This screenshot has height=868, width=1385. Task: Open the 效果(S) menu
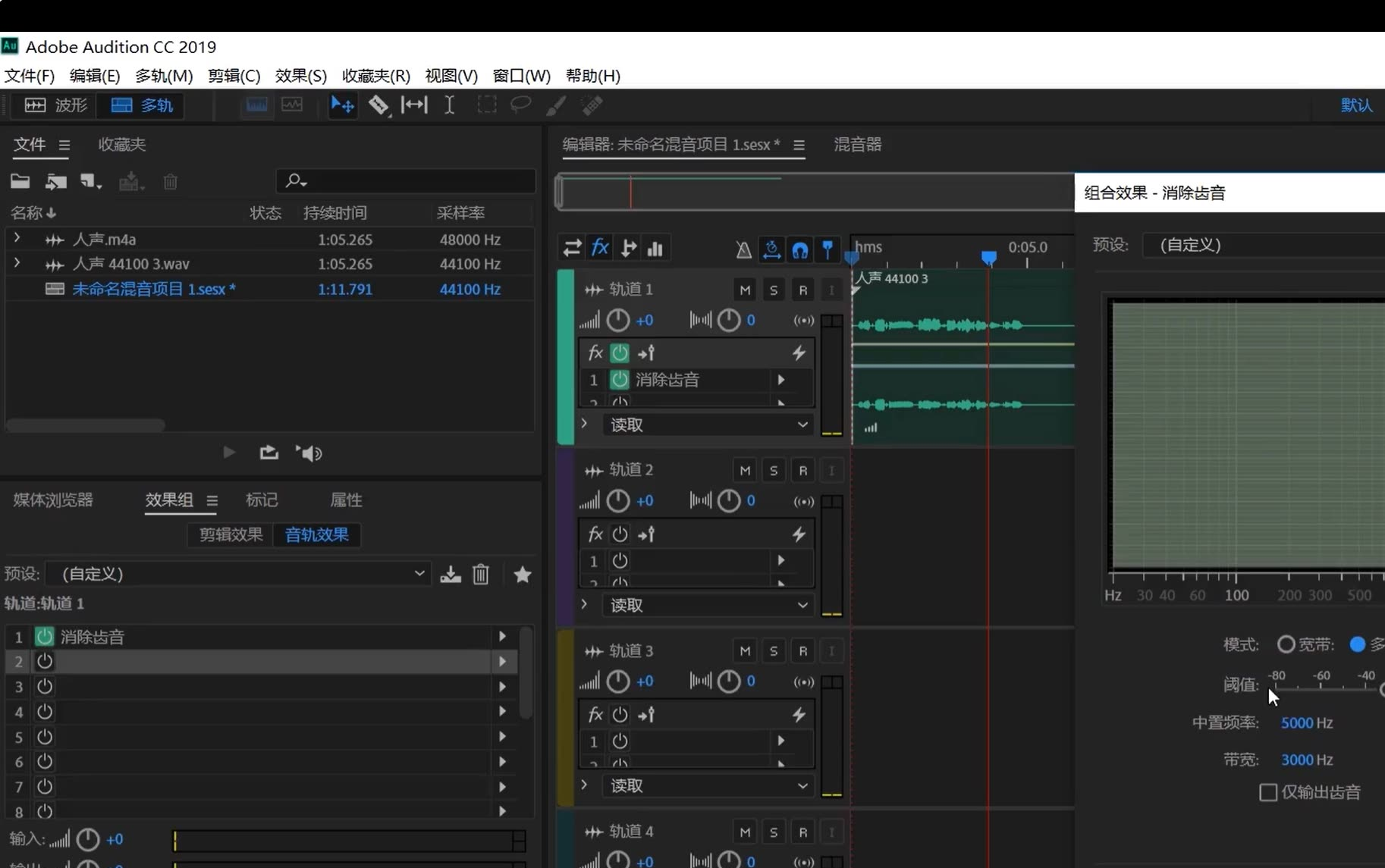pos(300,76)
